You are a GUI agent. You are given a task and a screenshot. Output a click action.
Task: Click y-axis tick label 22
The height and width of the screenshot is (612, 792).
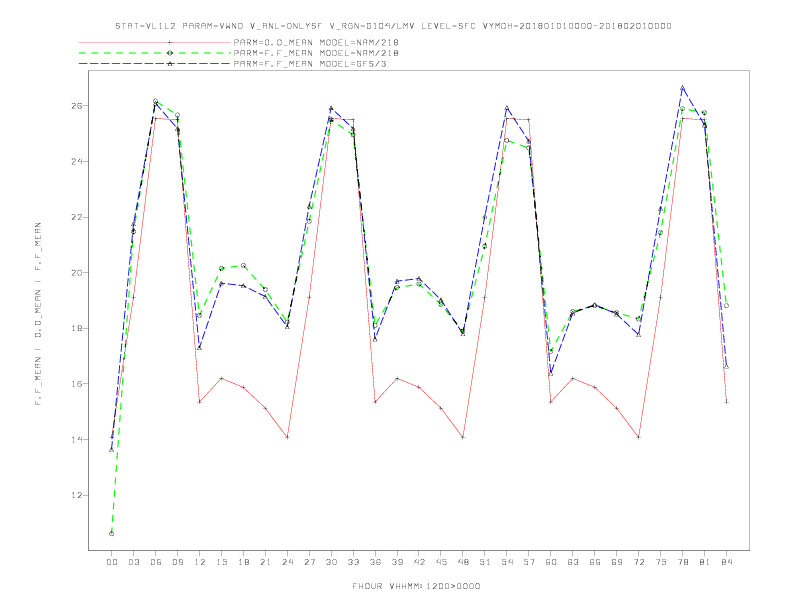(75, 217)
